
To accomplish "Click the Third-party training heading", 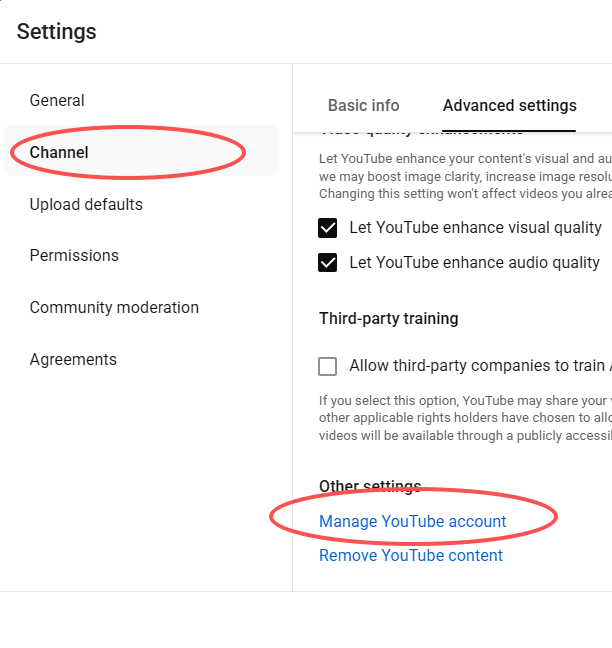I will (x=388, y=319).
